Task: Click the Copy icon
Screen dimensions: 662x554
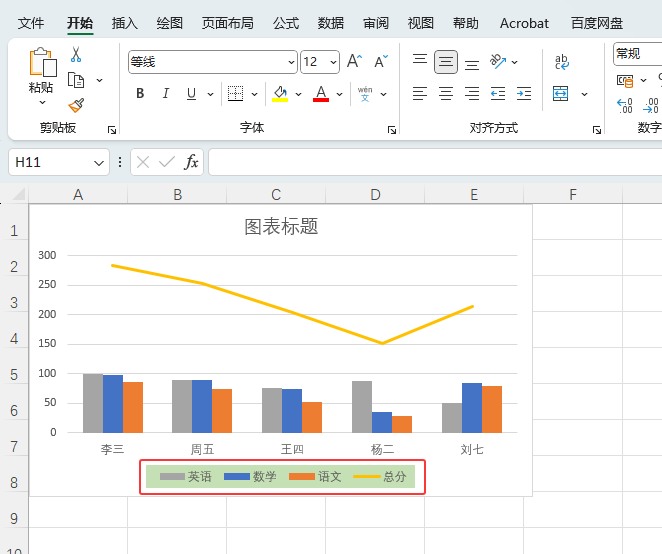Action: [76, 80]
